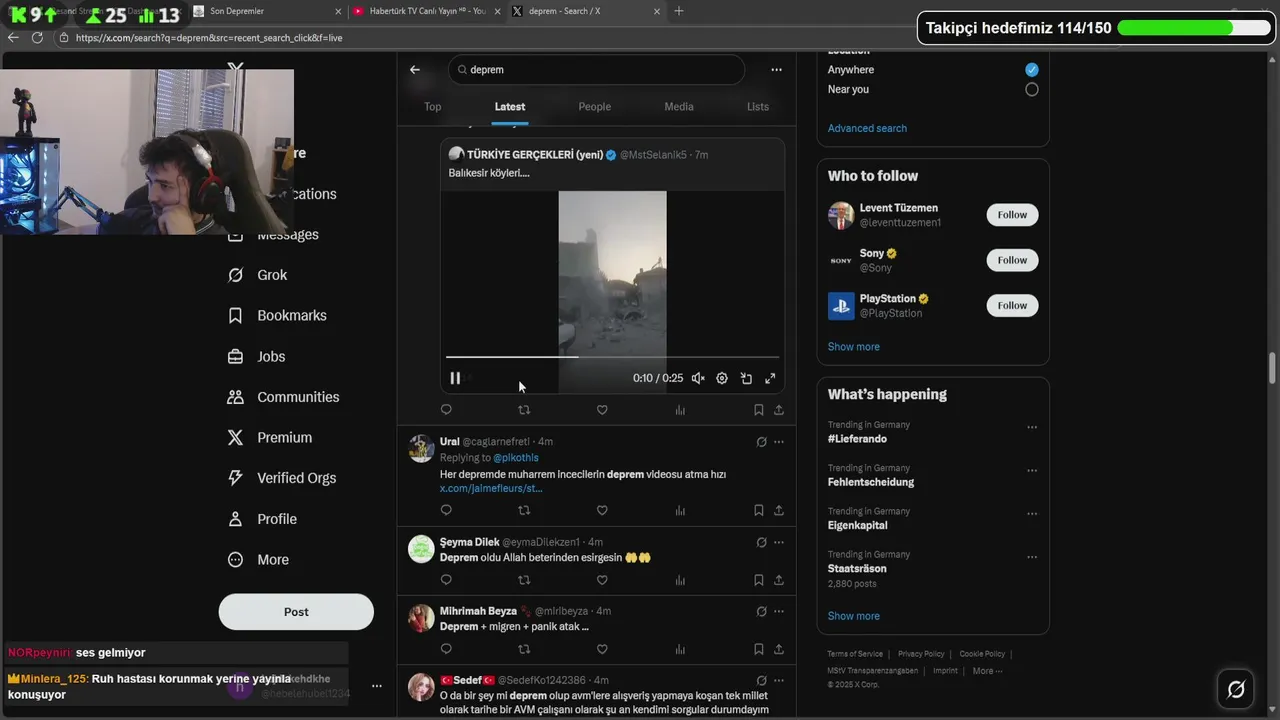Open more options on Sedef's post
The image size is (1280, 720).
(x=779, y=680)
